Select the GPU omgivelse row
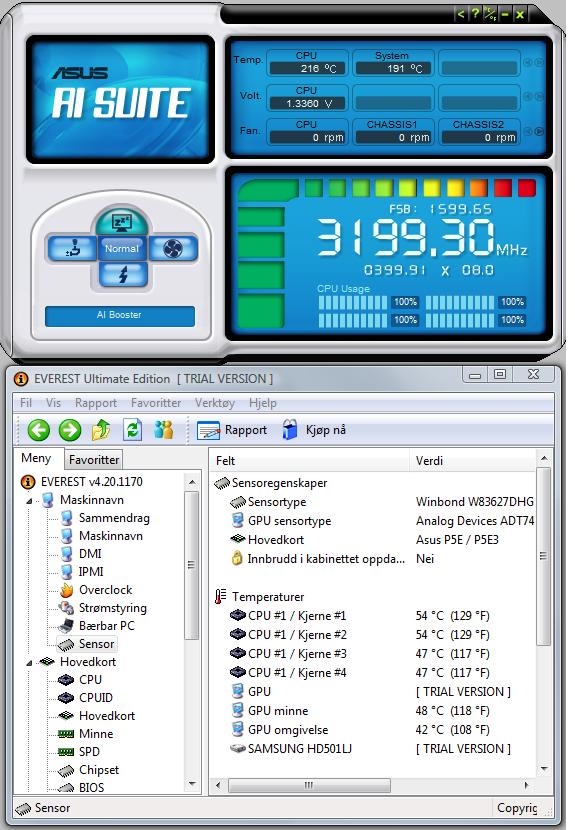Image resolution: width=575 pixels, height=830 pixels. pyautogui.click(x=373, y=730)
